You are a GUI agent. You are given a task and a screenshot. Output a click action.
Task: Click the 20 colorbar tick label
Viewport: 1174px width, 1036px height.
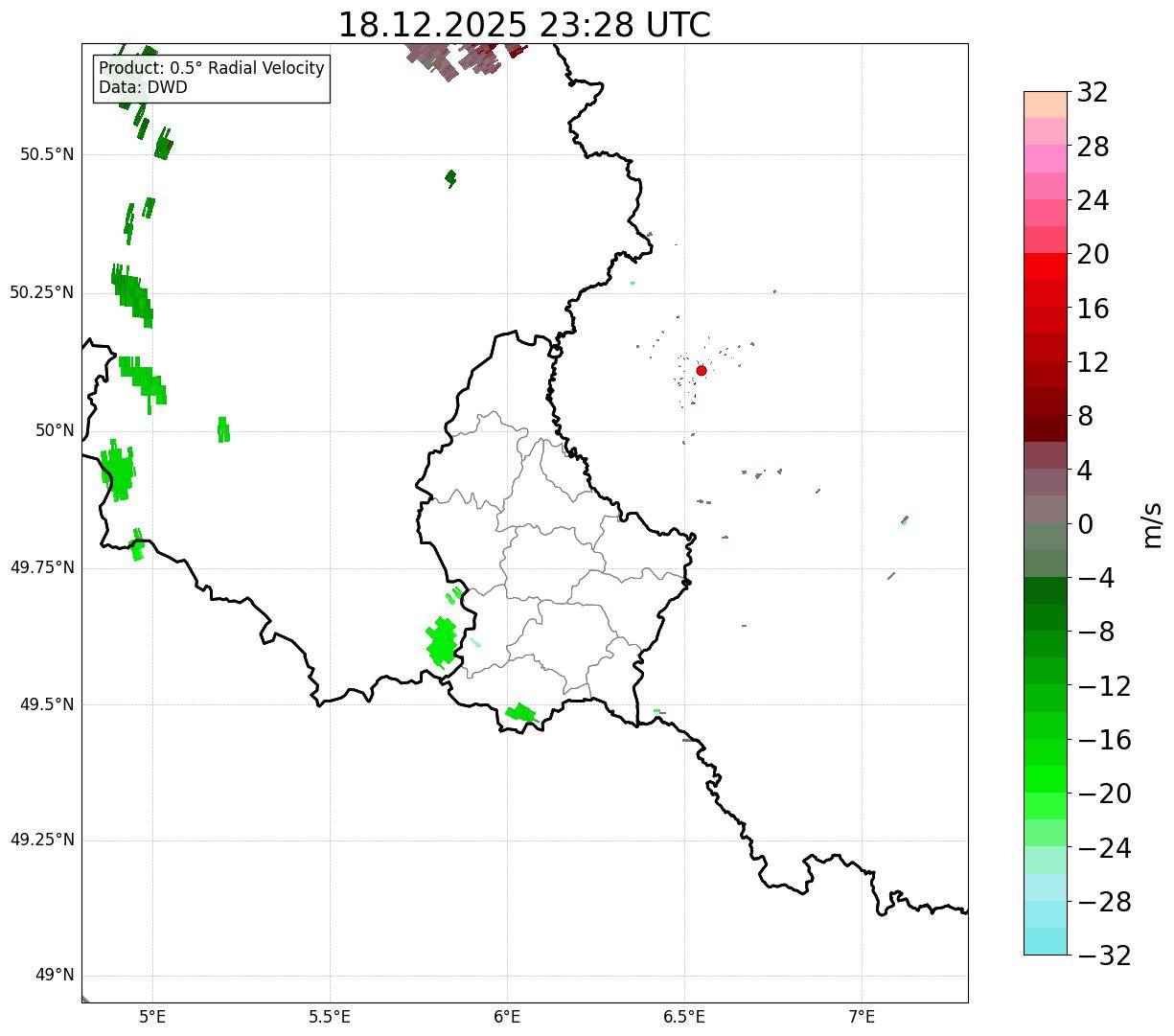point(1093,255)
